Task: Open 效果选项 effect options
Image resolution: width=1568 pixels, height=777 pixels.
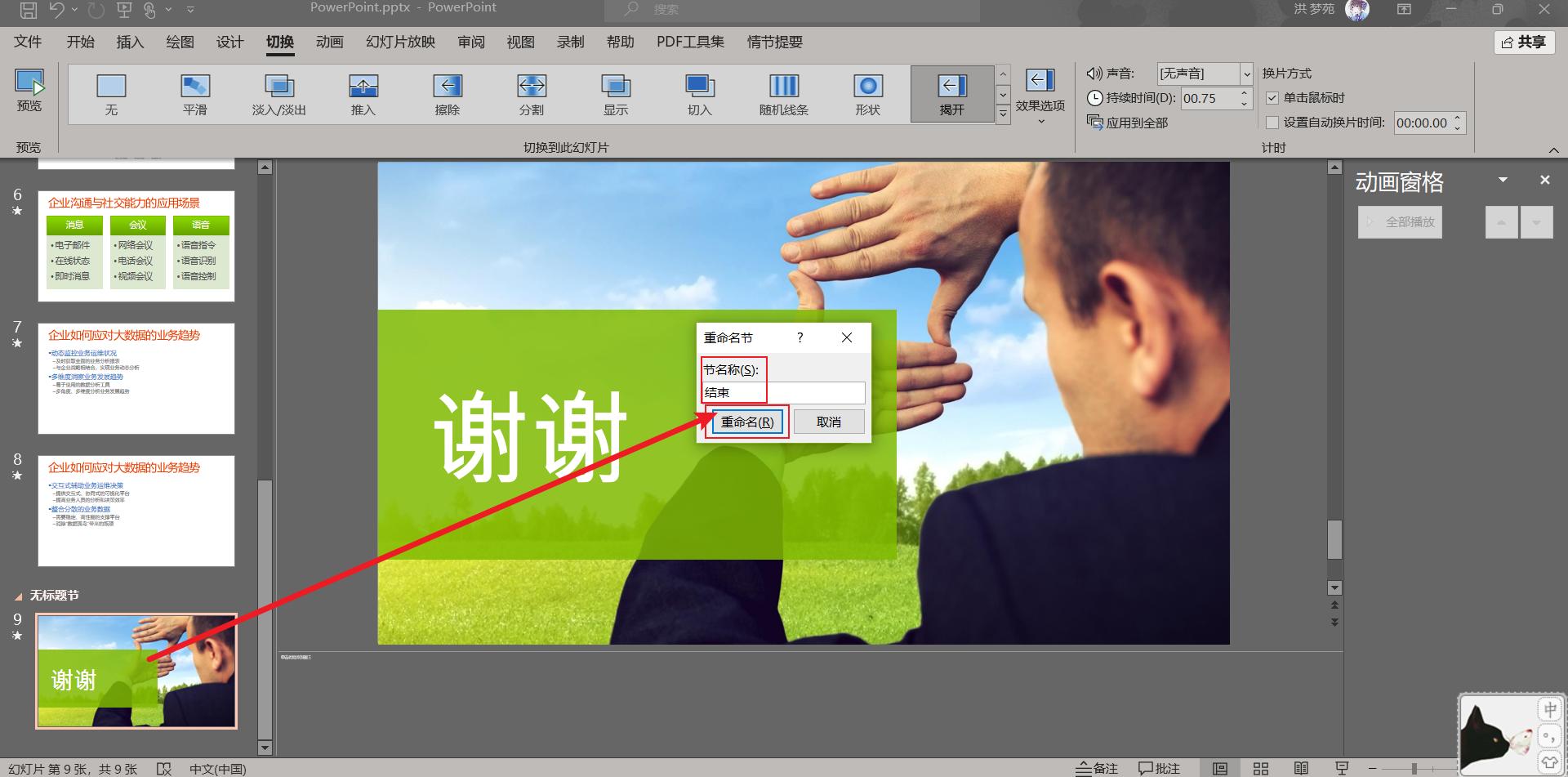Action: 1040,96
